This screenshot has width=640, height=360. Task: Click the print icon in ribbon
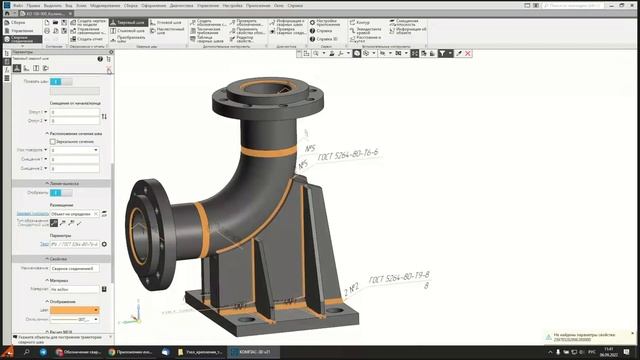(47, 31)
